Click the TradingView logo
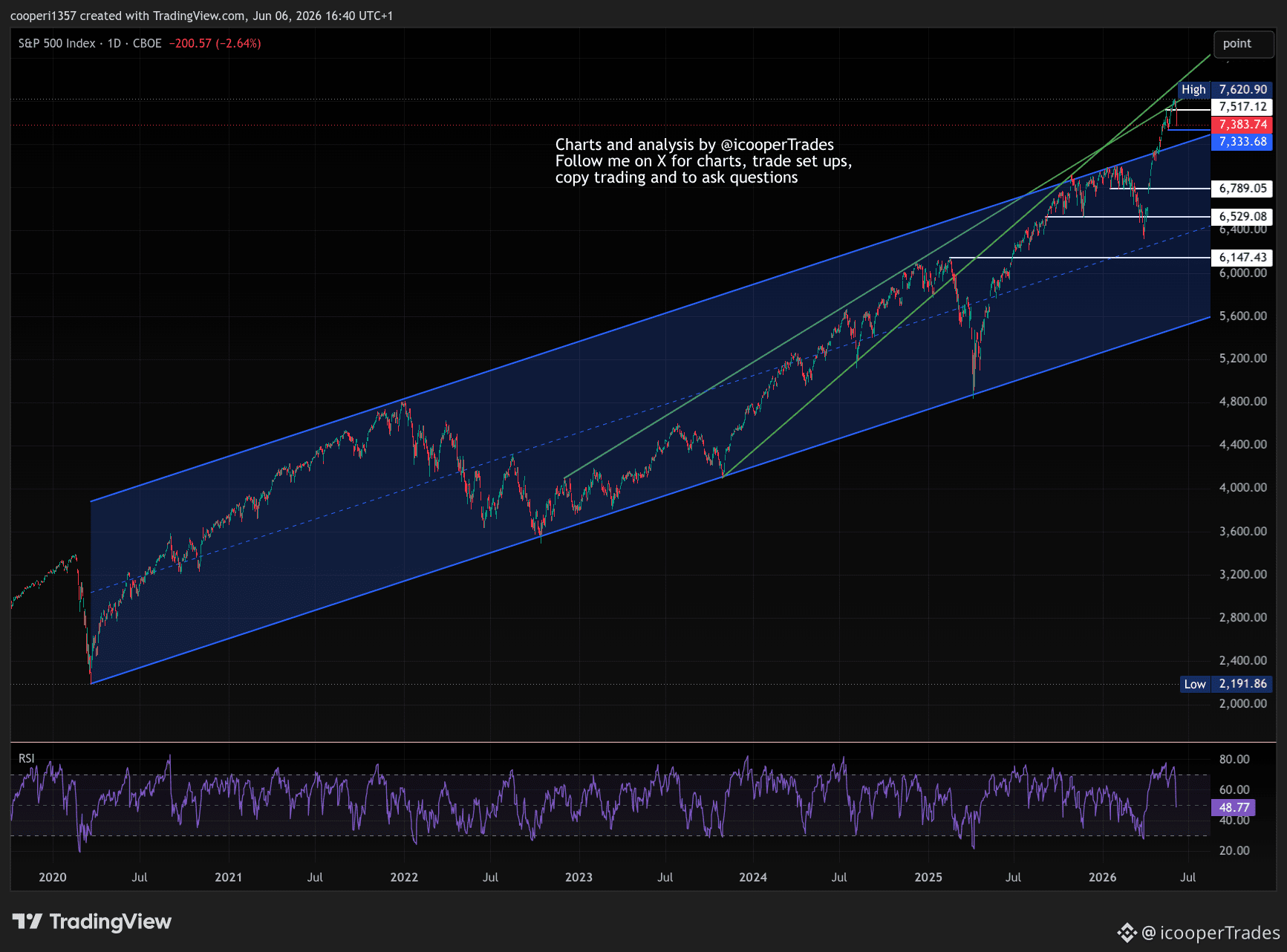The width and height of the screenshot is (1287, 952). click(92, 922)
